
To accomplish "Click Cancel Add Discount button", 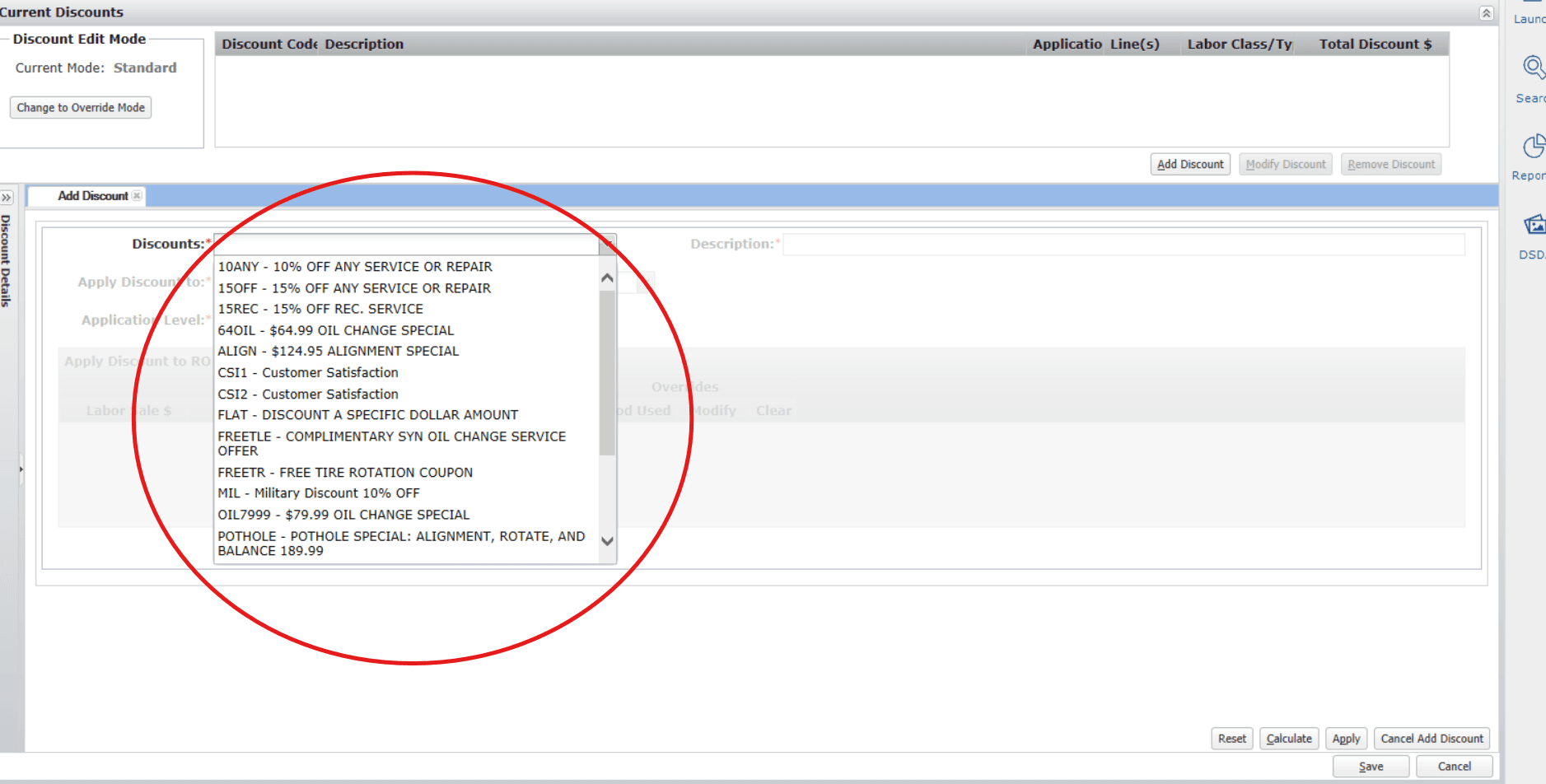I will click(1432, 739).
